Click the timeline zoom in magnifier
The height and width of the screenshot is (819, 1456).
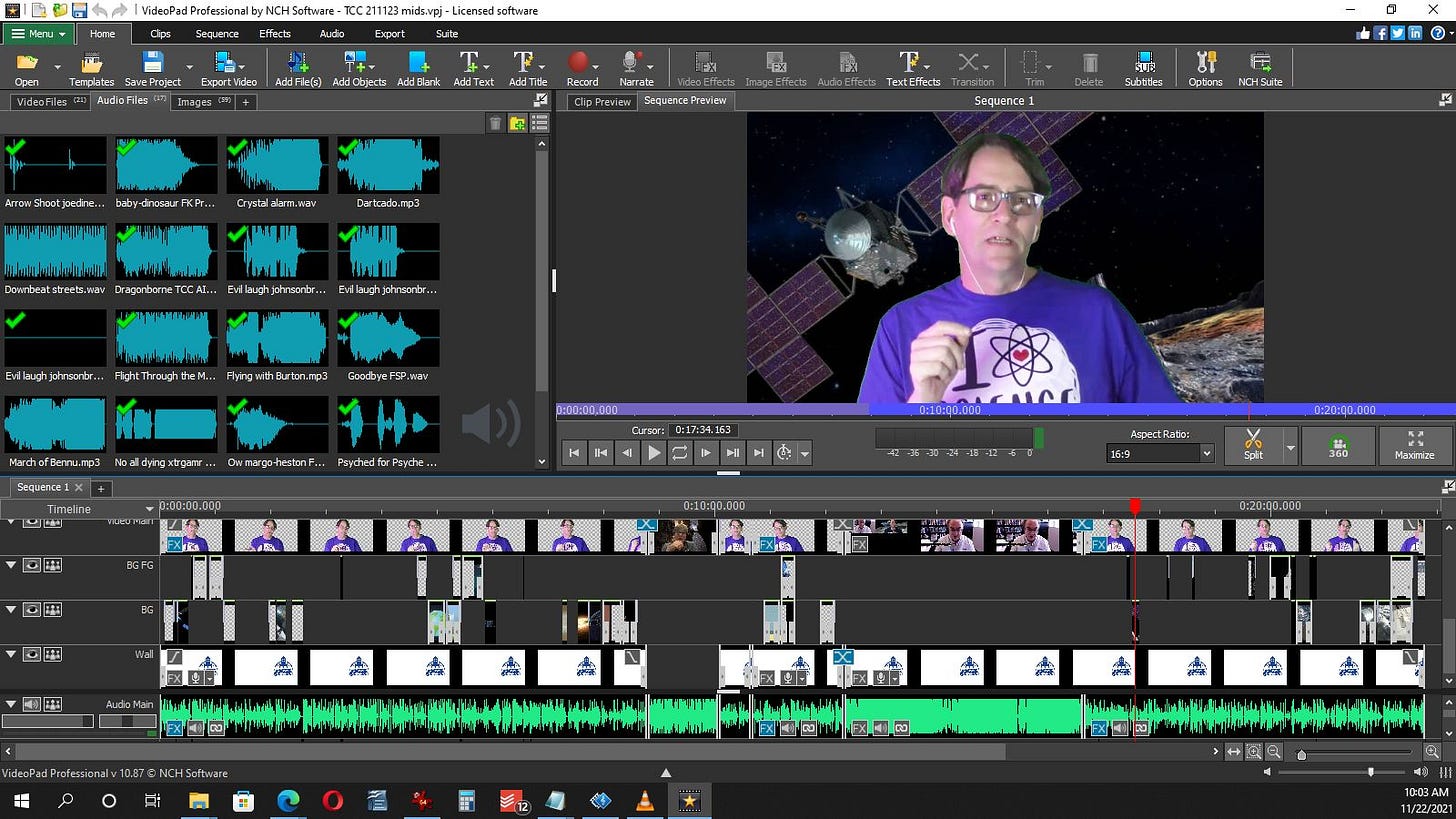(x=1433, y=752)
